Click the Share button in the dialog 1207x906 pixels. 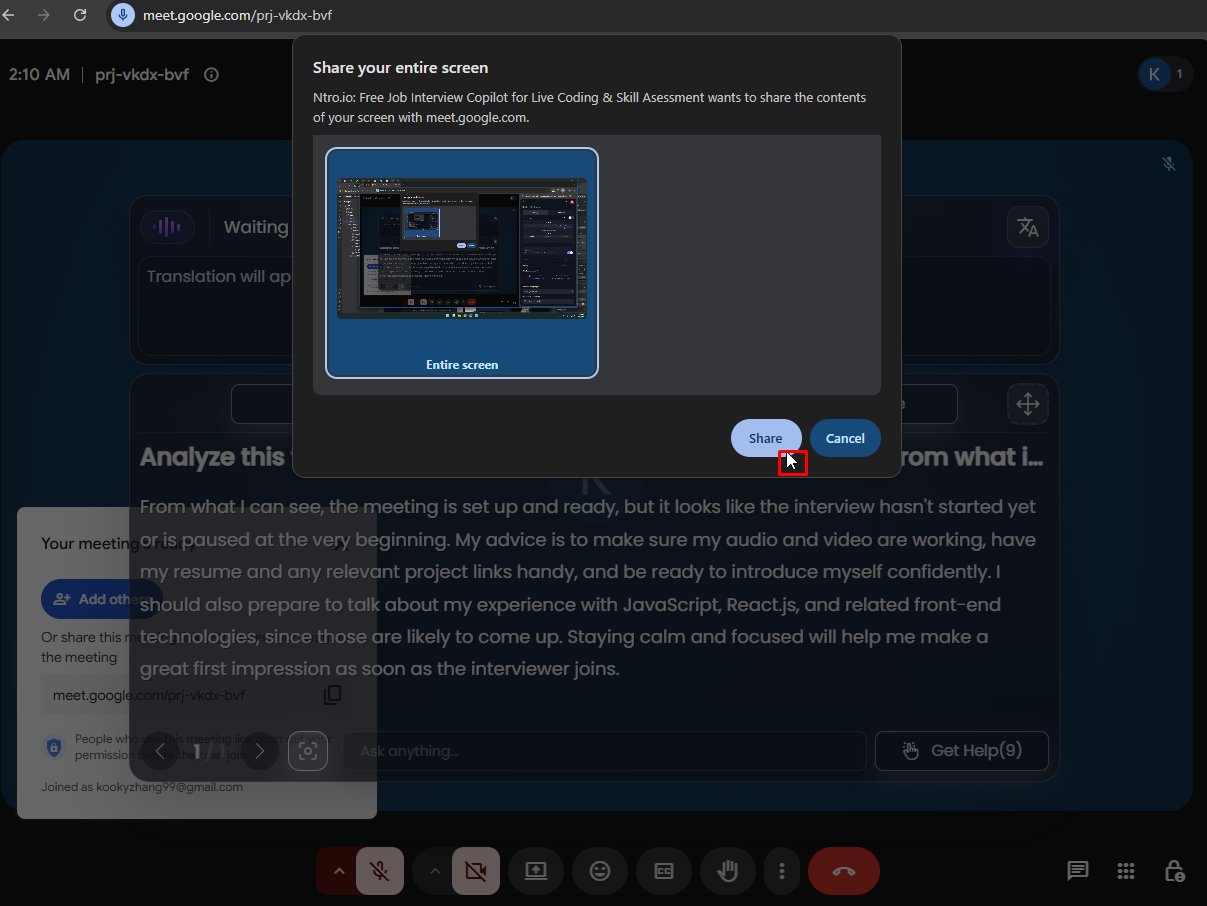click(x=766, y=438)
